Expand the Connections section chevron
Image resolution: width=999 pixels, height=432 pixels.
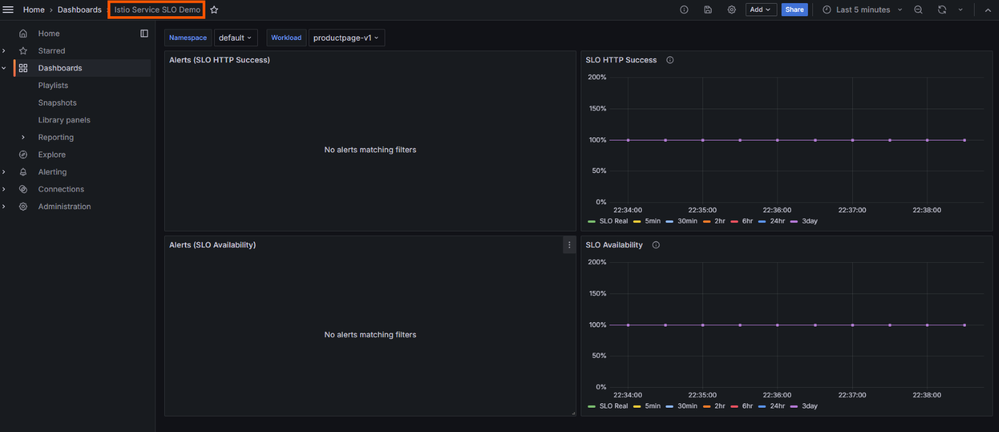(4, 189)
